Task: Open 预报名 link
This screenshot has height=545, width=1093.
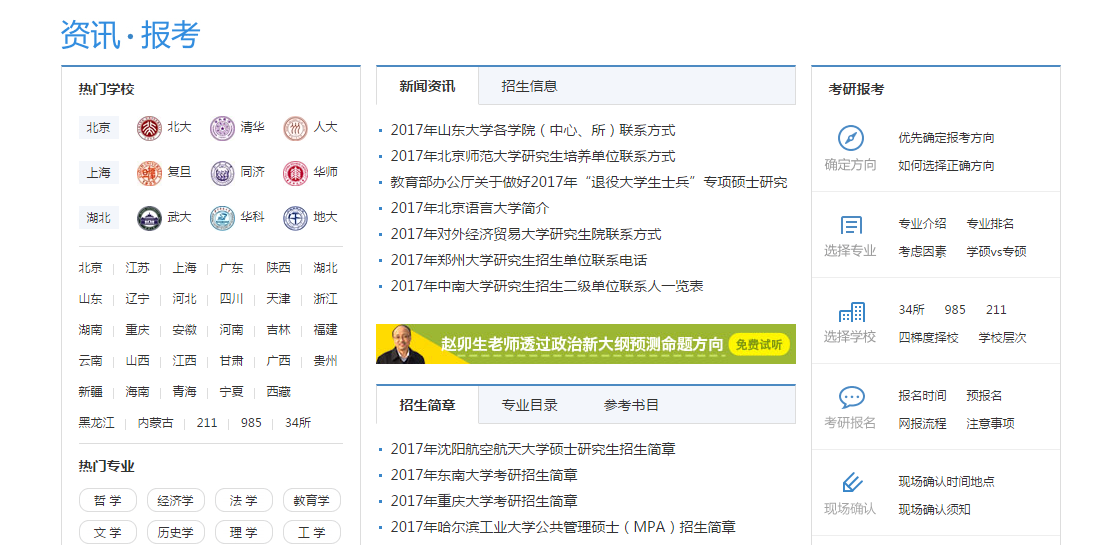Action: point(984,396)
